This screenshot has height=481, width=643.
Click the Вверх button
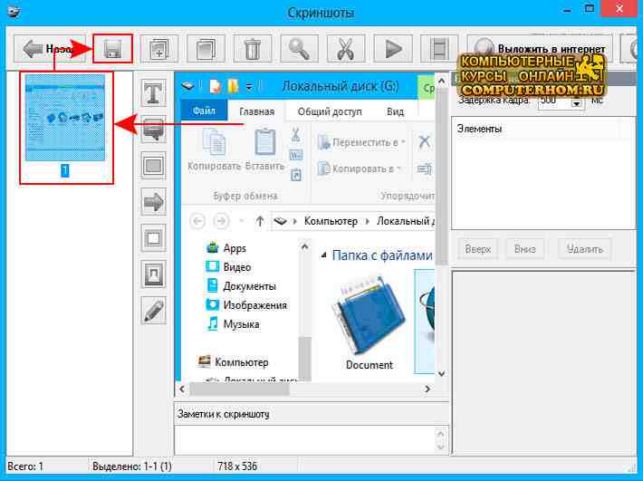point(478,249)
